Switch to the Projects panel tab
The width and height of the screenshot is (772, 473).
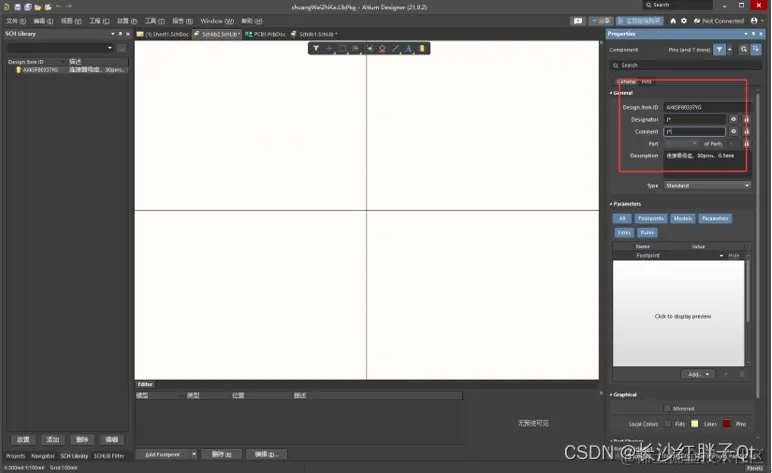click(15, 456)
